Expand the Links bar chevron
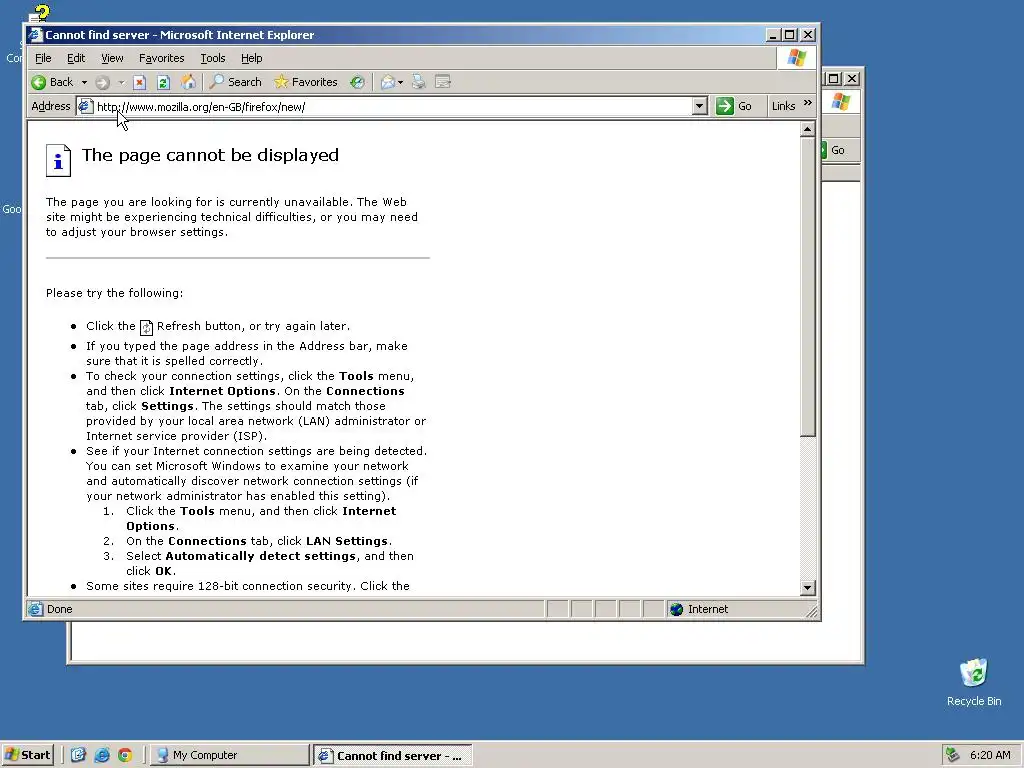Image resolution: width=1024 pixels, height=768 pixels. coord(807,103)
